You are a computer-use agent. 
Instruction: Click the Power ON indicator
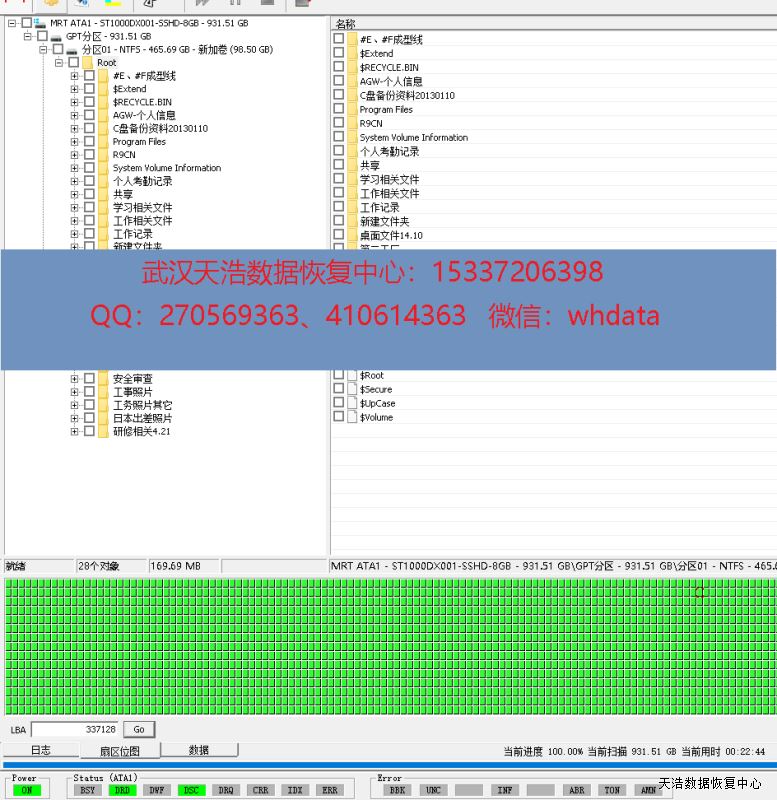click(x=24, y=790)
